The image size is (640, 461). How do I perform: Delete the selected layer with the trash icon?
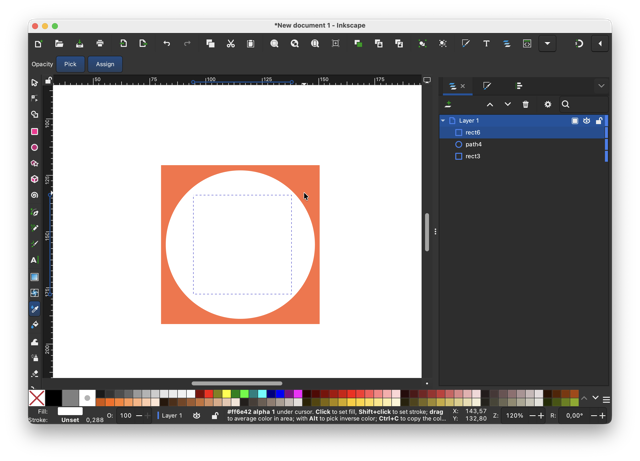(x=526, y=105)
